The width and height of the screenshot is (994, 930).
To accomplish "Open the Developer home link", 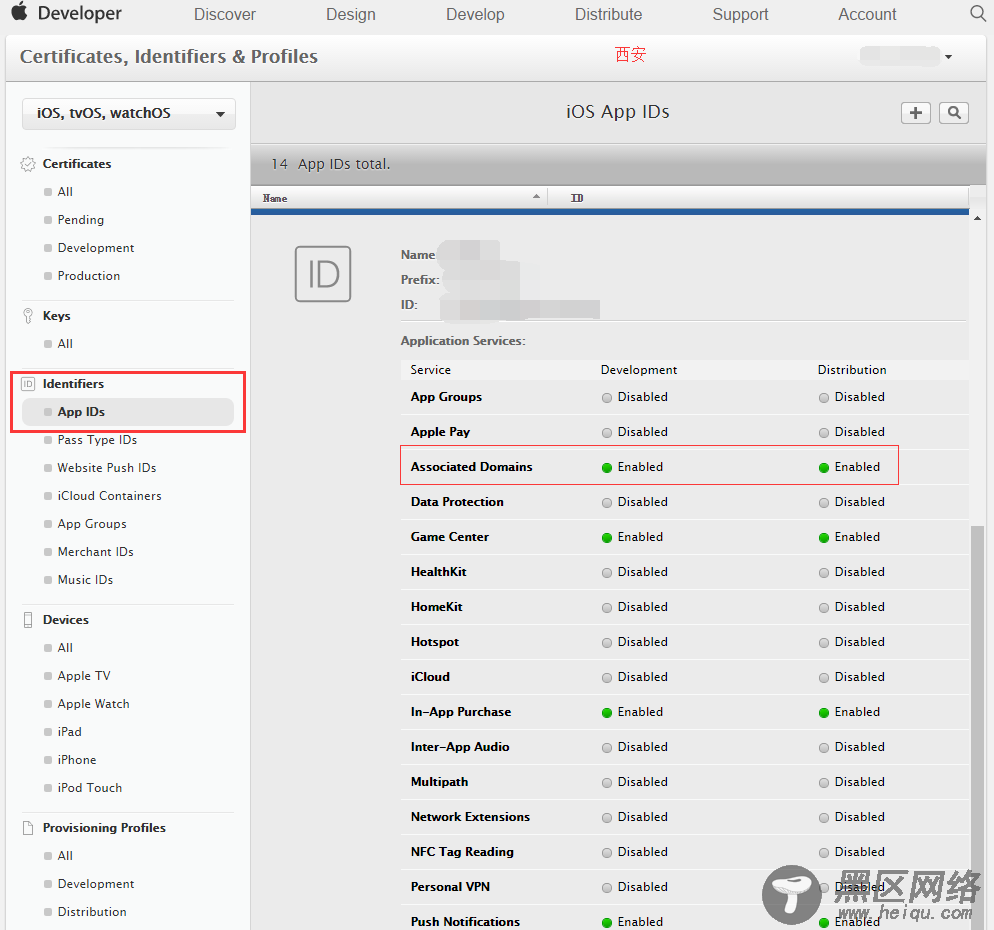I will pyautogui.click(x=79, y=13).
